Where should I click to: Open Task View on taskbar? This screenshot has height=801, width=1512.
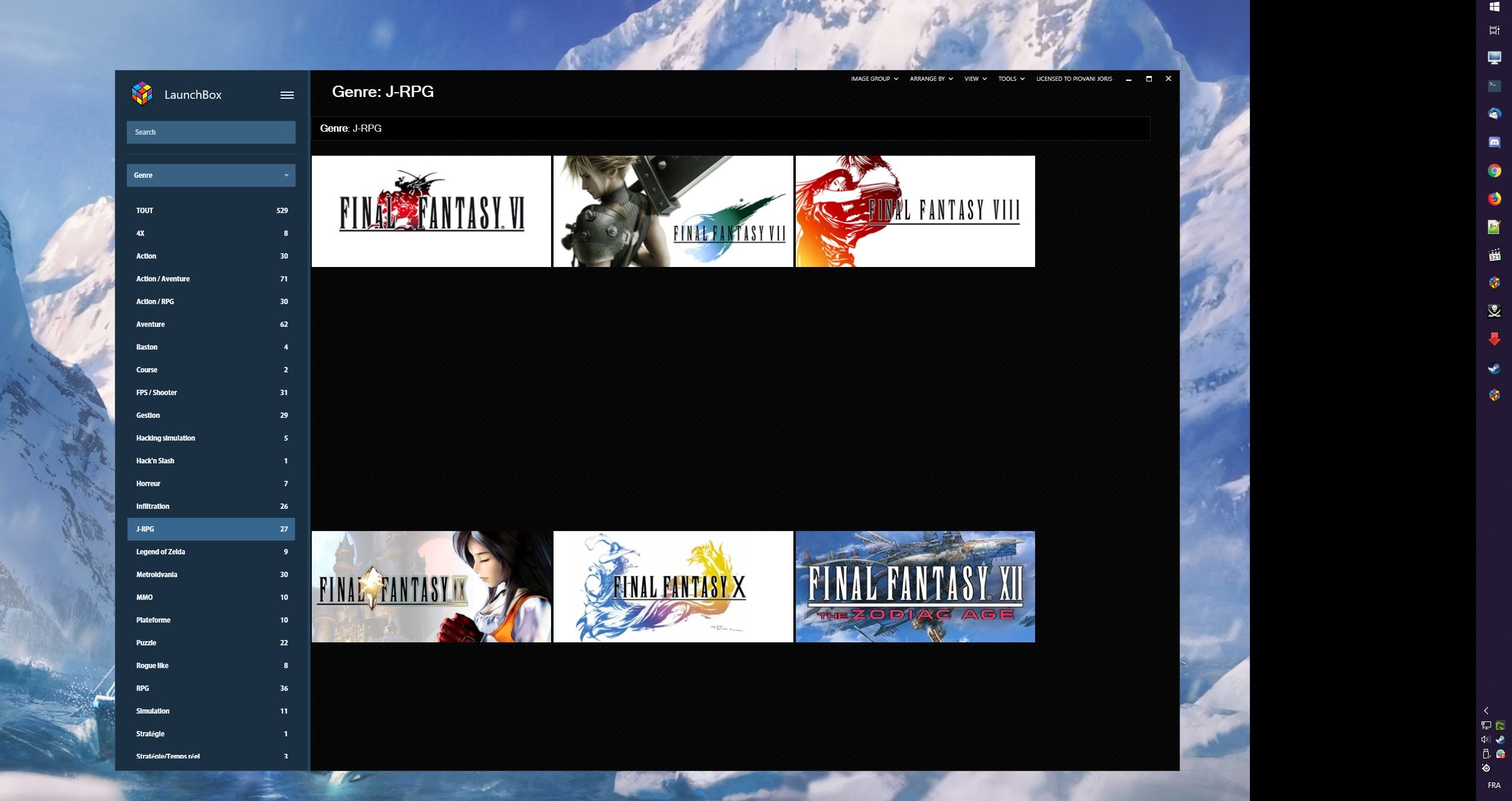point(1494,30)
